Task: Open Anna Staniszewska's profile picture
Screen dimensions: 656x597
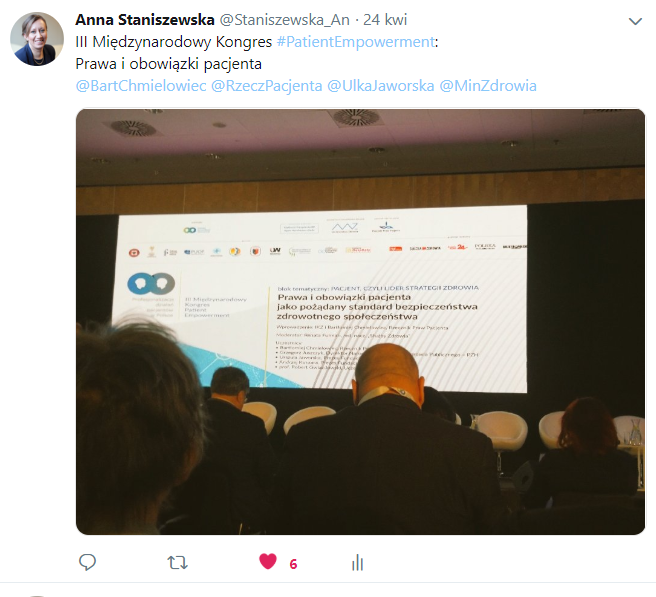Action: pyautogui.click(x=37, y=39)
